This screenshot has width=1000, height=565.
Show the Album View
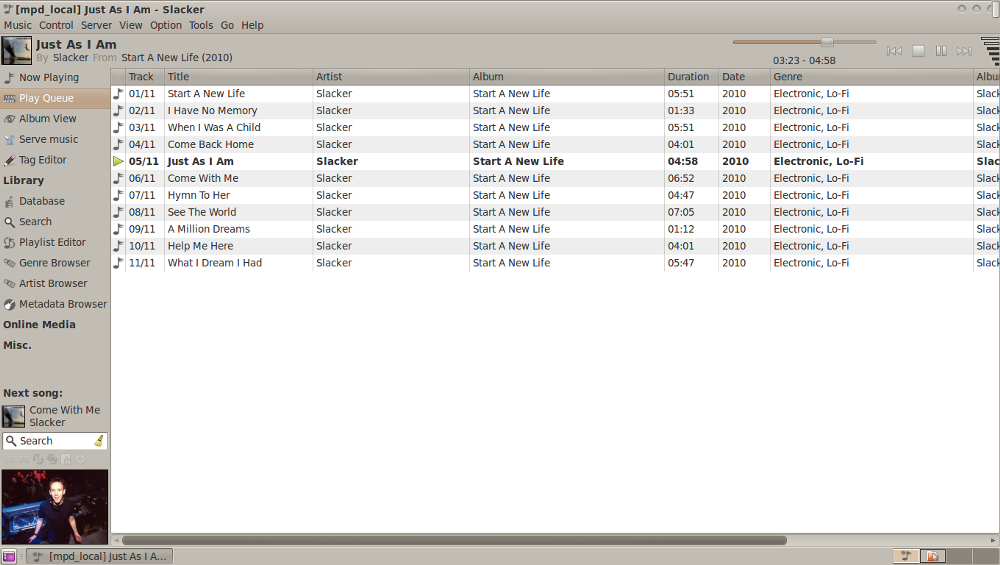(x=47, y=119)
